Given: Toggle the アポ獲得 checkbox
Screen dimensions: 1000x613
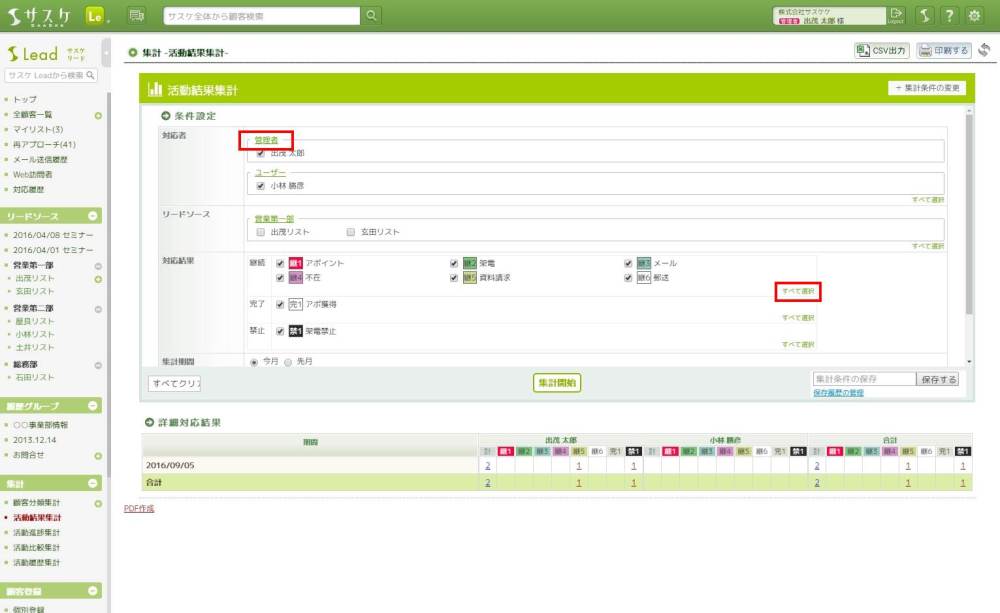Looking at the screenshot, I should [280, 304].
